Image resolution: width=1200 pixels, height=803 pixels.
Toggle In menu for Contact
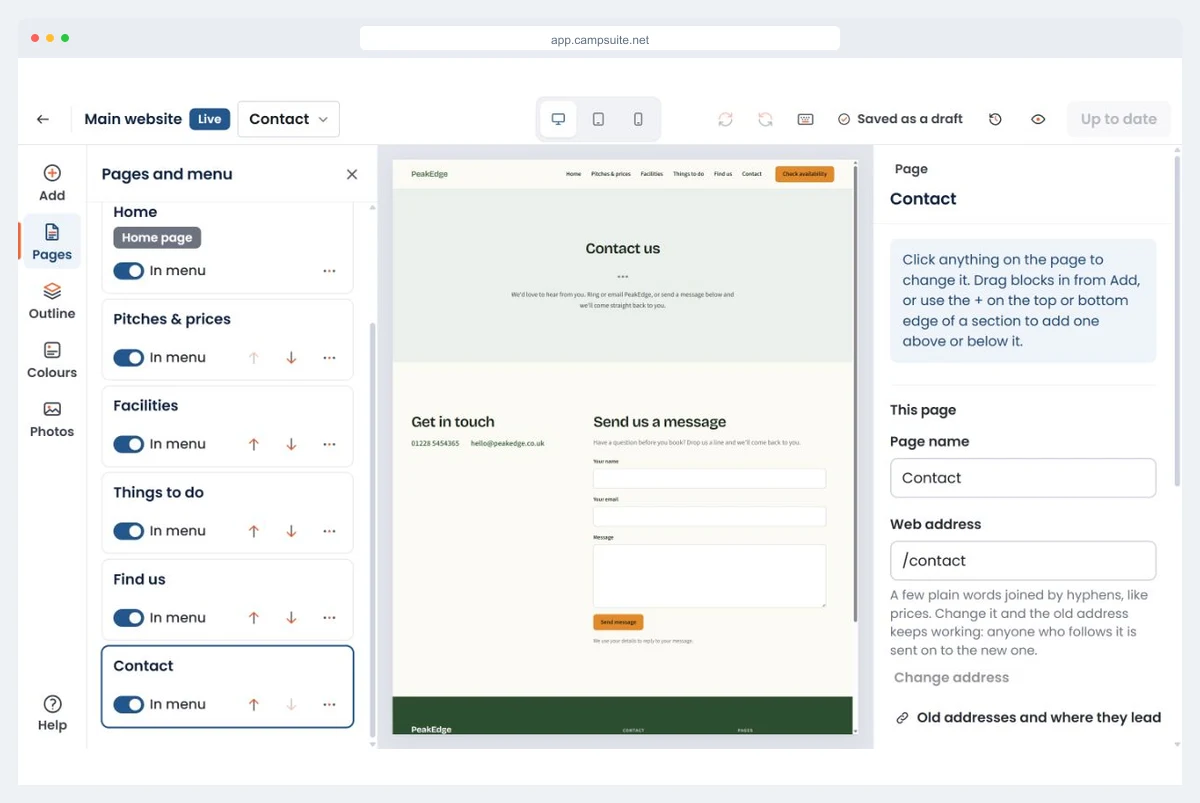click(x=129, y=704)
